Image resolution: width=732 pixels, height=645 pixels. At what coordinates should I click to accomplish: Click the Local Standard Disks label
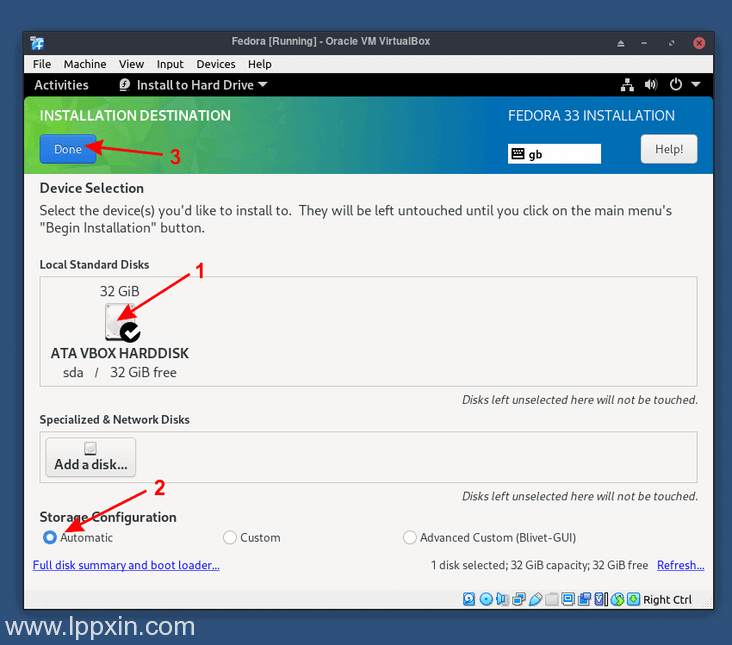[x=94, y=264]
